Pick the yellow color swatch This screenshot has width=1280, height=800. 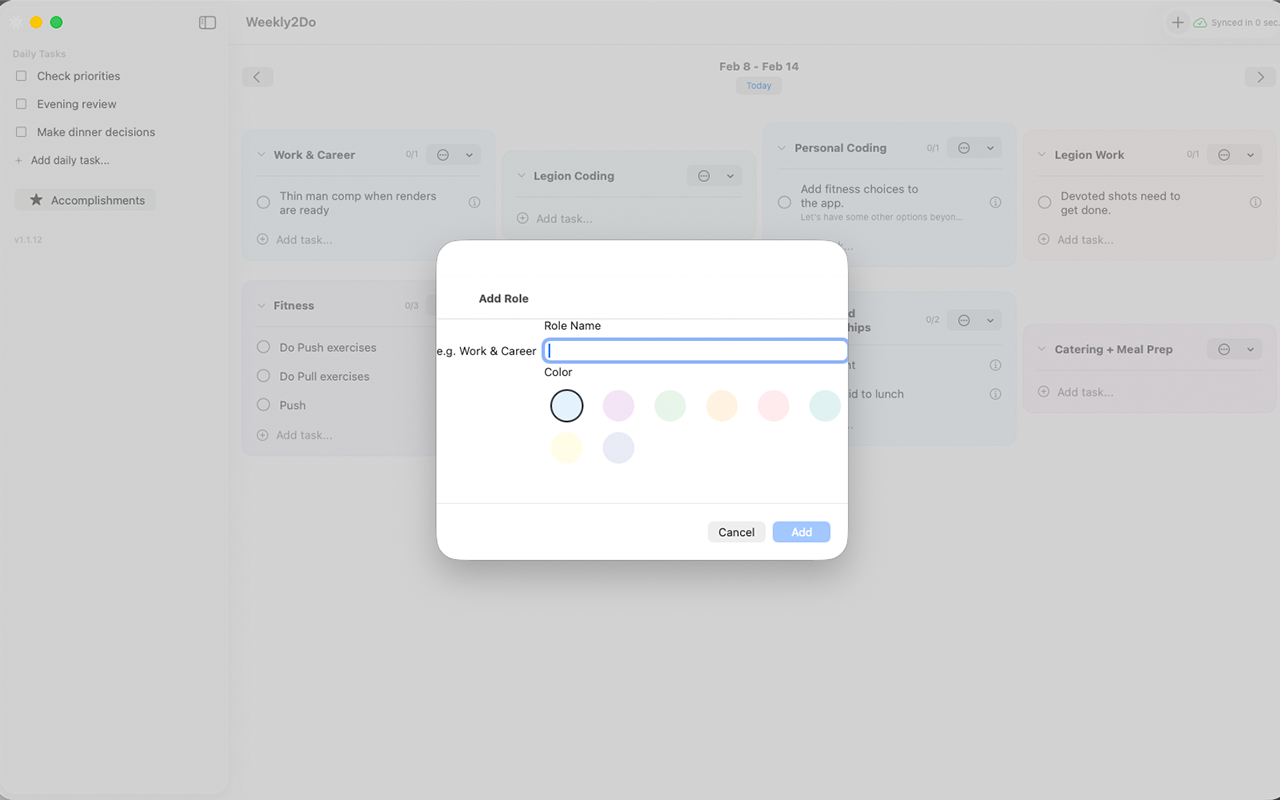[567, 447]
